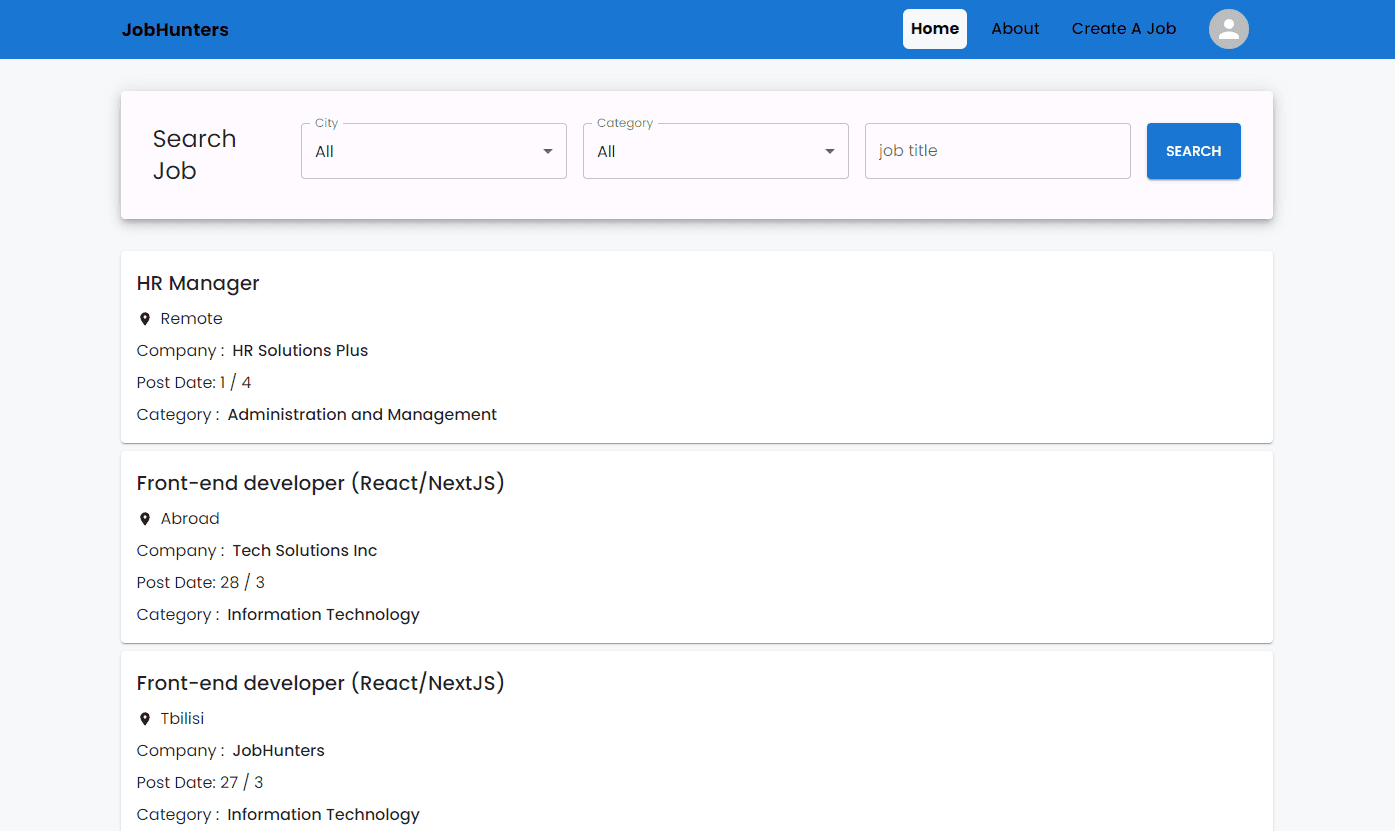This screenshot has width=1395, height=831.
Task: Click the location pin icon on HR Manager card
Action: tap(144, 318)
